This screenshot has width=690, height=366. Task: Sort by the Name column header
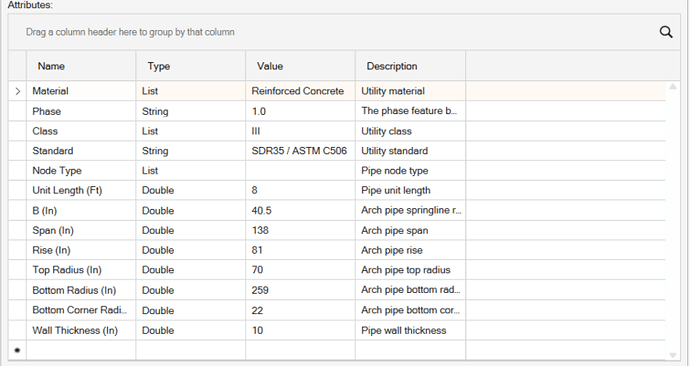(81, 66)
